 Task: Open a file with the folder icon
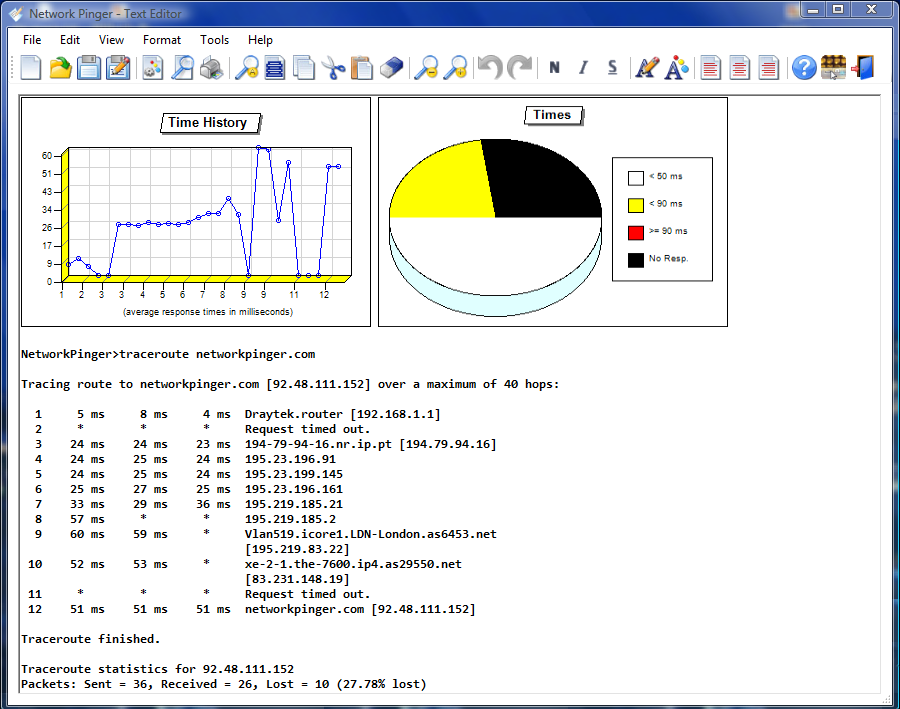coord(60,68)
